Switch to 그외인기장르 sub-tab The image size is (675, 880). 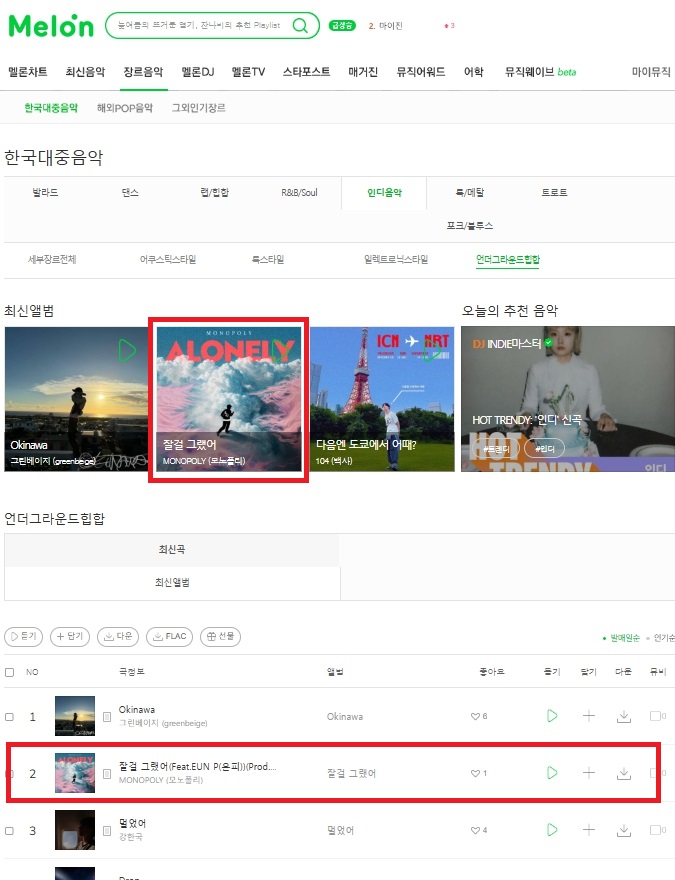[x=199, y=108]
